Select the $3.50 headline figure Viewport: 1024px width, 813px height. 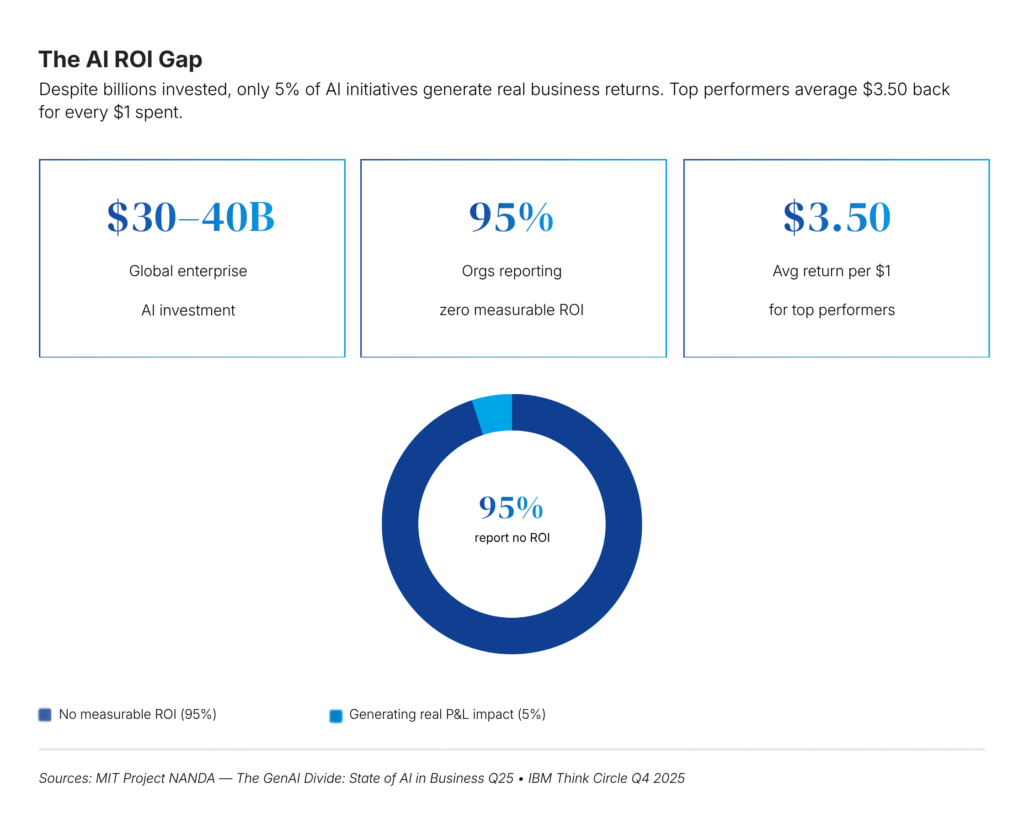[x=836, y=217]
